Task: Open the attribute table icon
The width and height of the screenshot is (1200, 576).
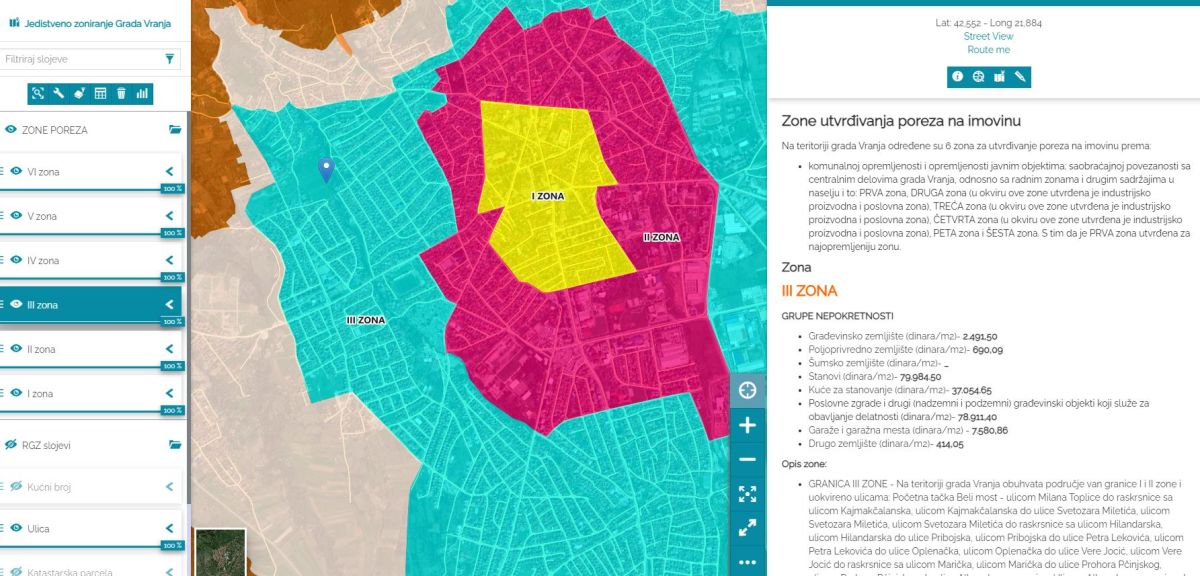Action: tap(100, 93)
